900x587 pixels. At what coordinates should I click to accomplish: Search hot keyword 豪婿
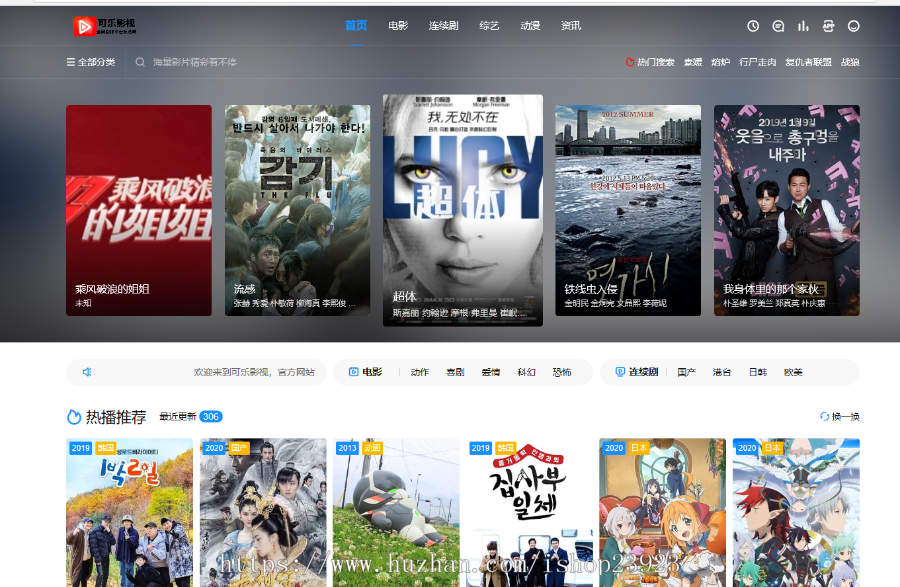click(x=693, y=62)
